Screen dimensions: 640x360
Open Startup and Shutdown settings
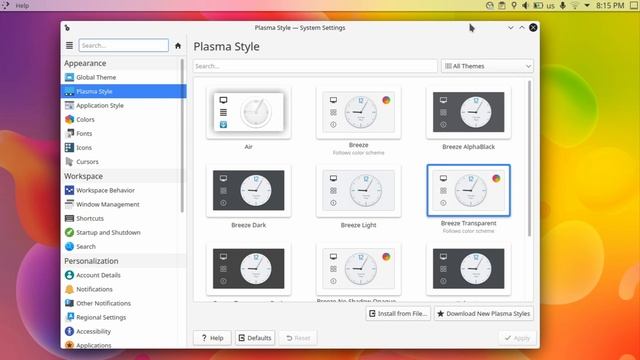122,233
